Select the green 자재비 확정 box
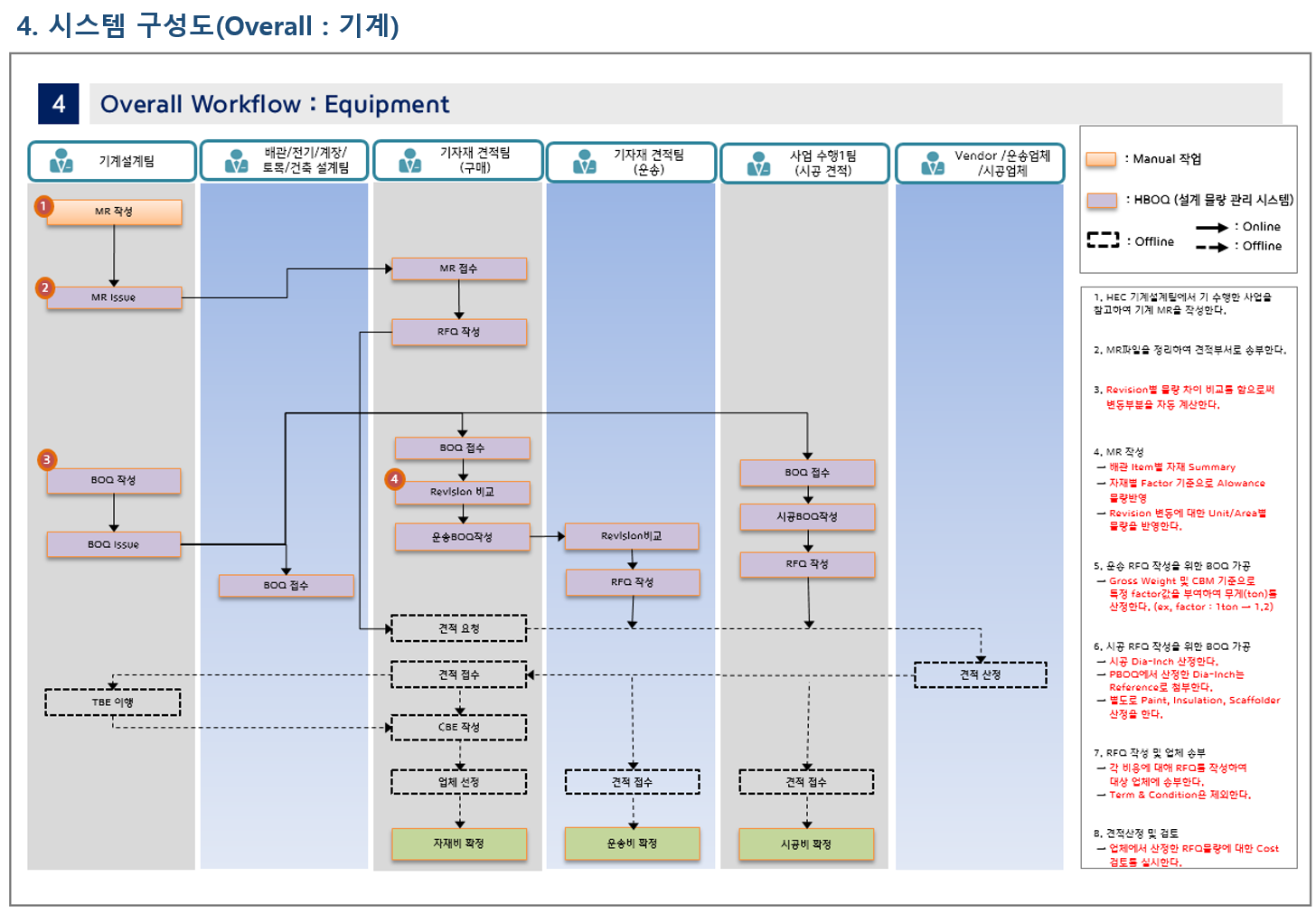The image size is (1316, 914). click(459, 843)
